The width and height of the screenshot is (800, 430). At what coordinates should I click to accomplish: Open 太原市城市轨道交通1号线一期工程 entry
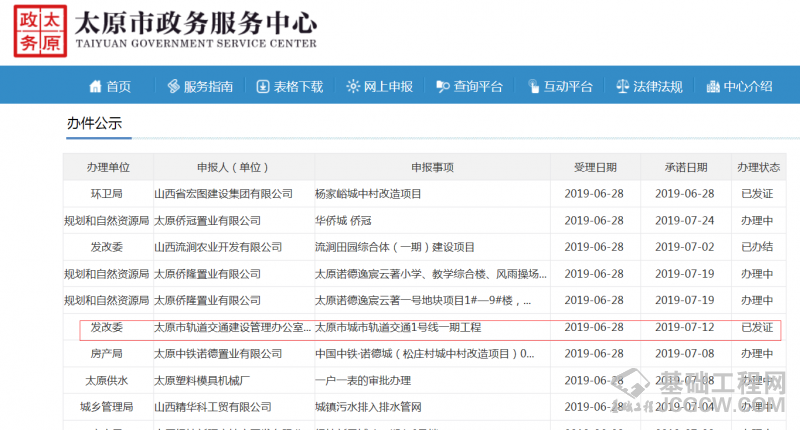398,327
